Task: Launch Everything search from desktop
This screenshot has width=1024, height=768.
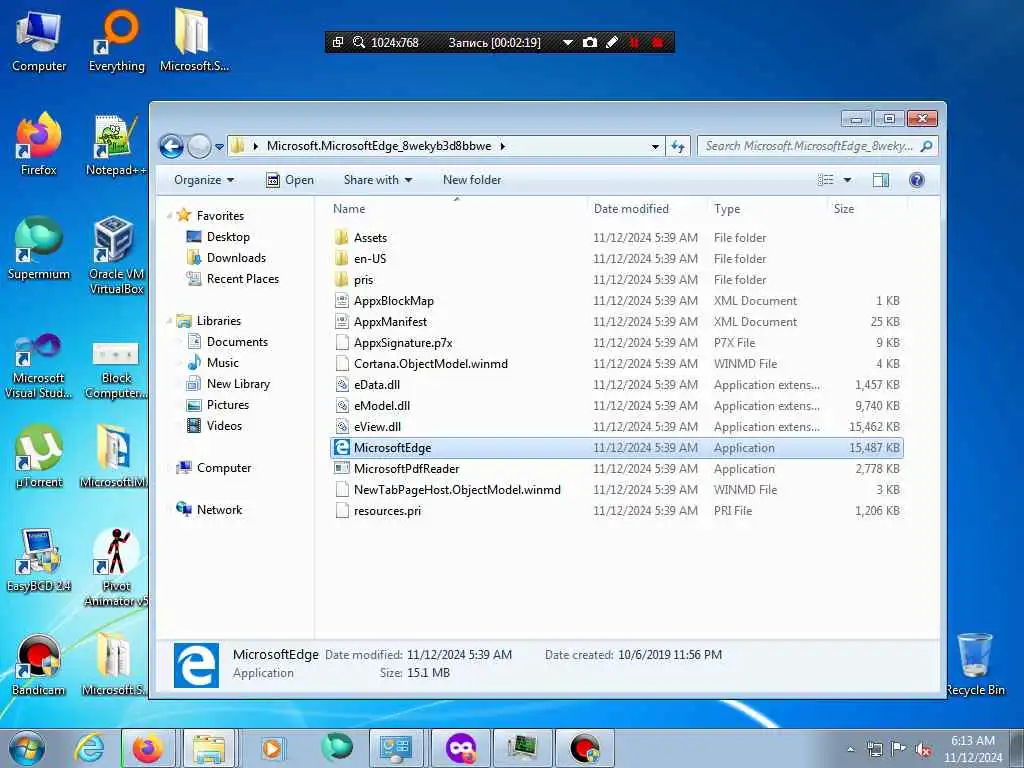Action: coord(116,42)
